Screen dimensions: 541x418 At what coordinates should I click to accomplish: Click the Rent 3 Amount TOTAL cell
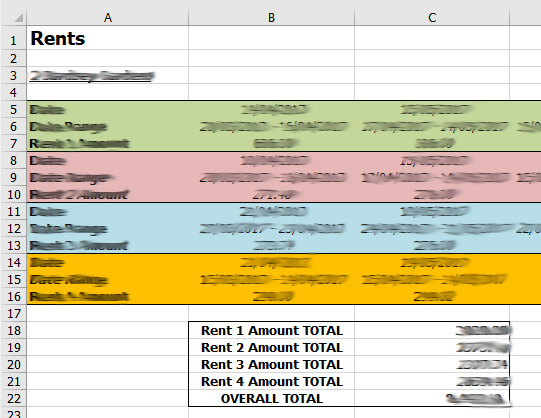pyautogui.click(x=272, y=365)
